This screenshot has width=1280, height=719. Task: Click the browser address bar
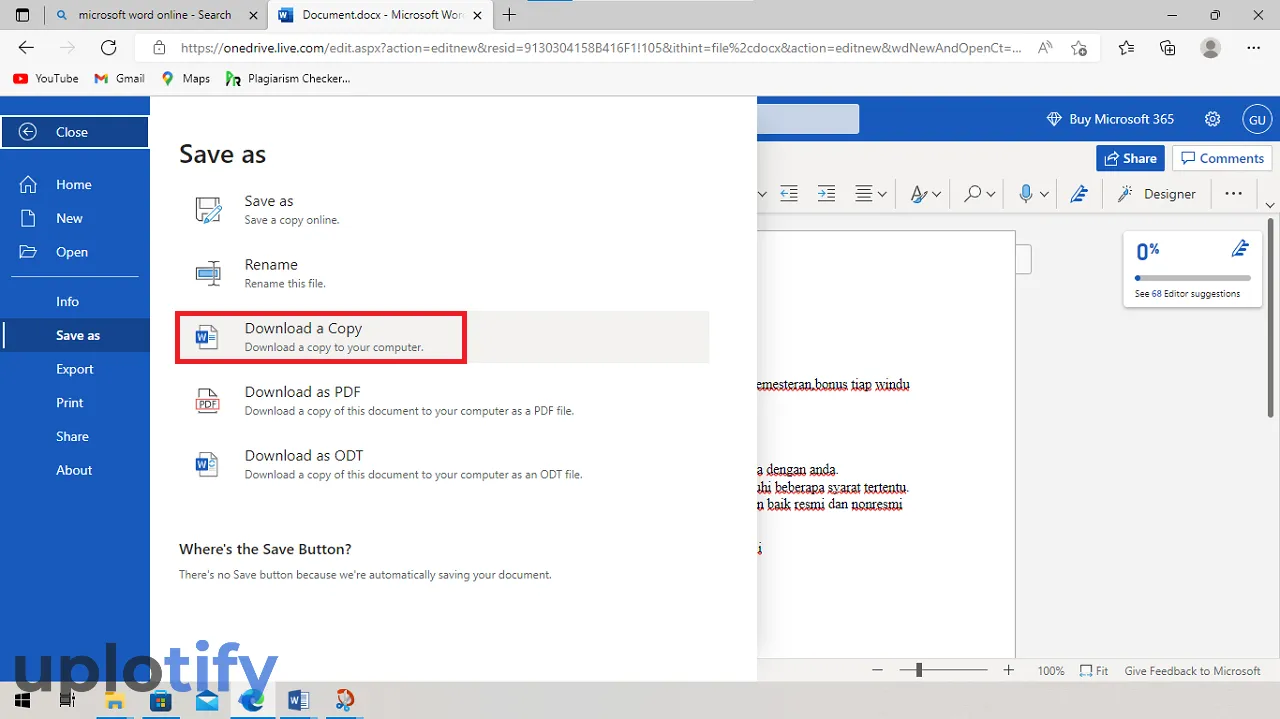point(600,48)
